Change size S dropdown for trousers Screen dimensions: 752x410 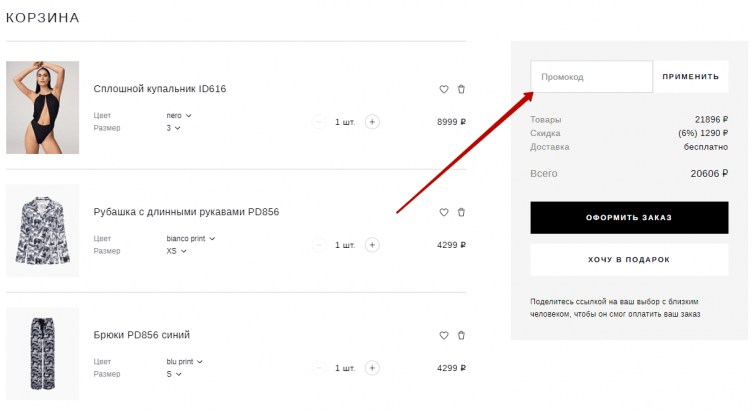[x=174, y=374]
